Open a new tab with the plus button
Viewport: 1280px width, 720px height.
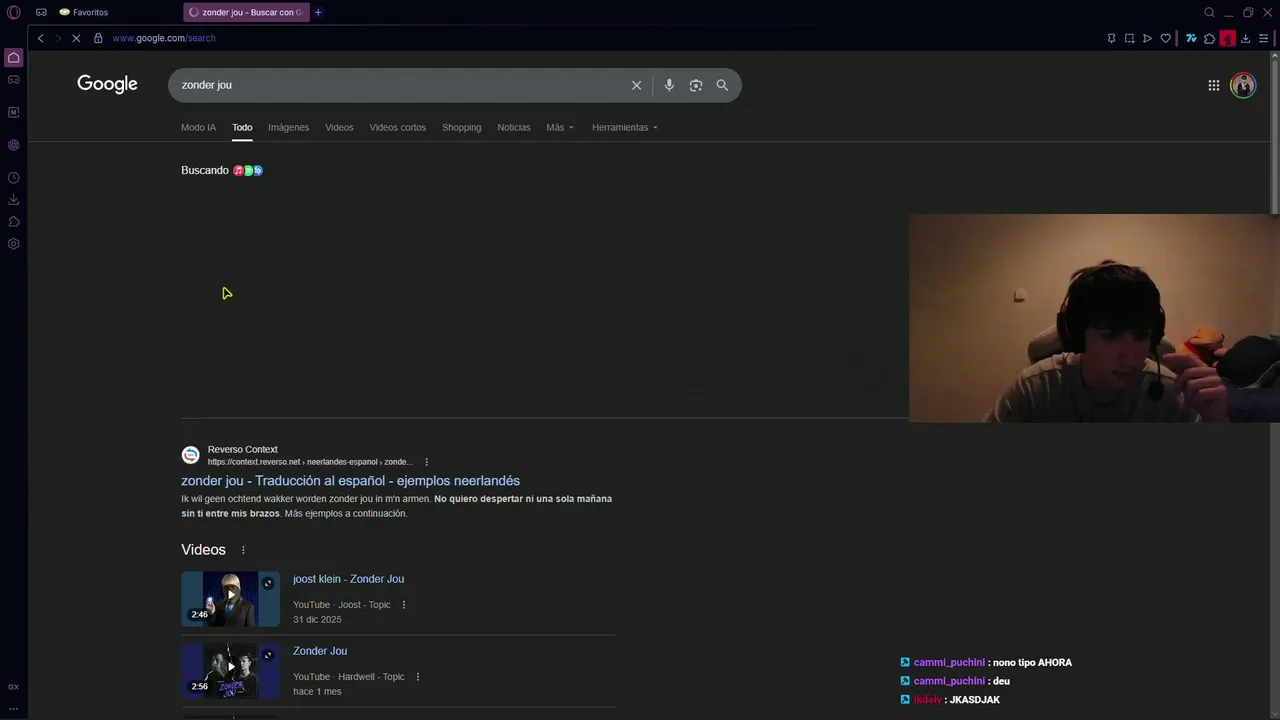318,12
